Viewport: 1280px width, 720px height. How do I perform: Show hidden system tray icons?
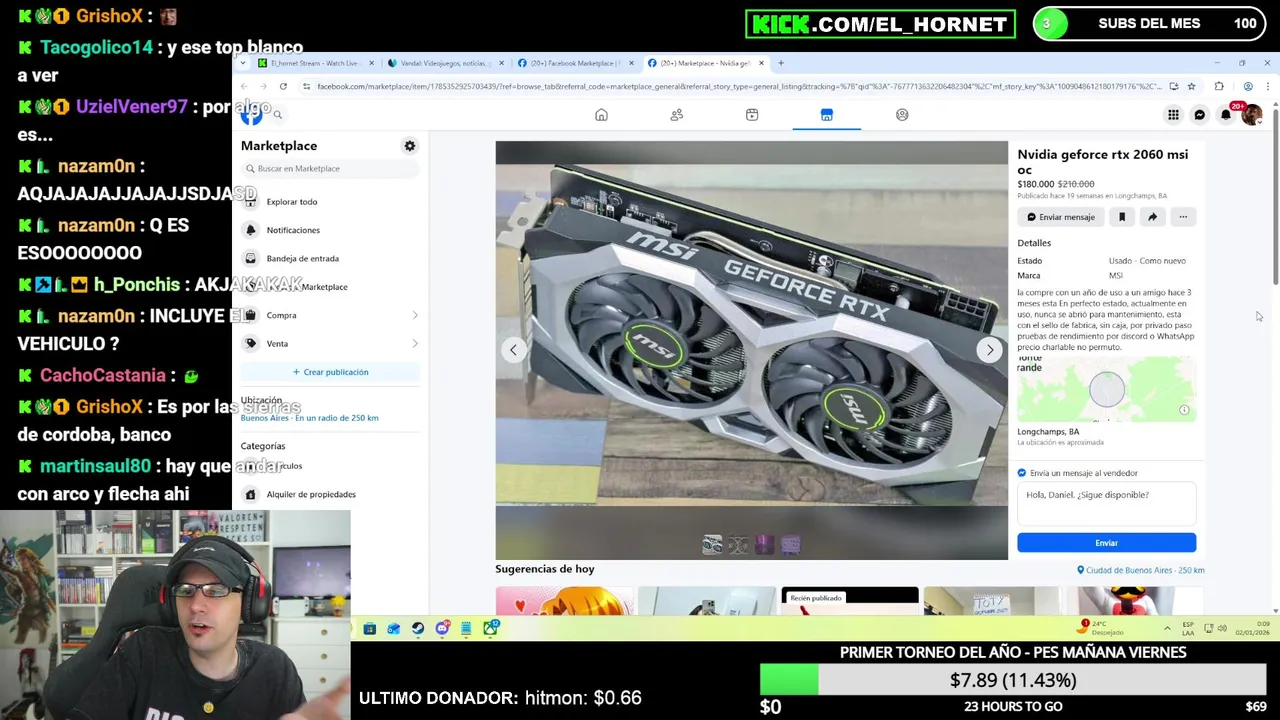1167,629
